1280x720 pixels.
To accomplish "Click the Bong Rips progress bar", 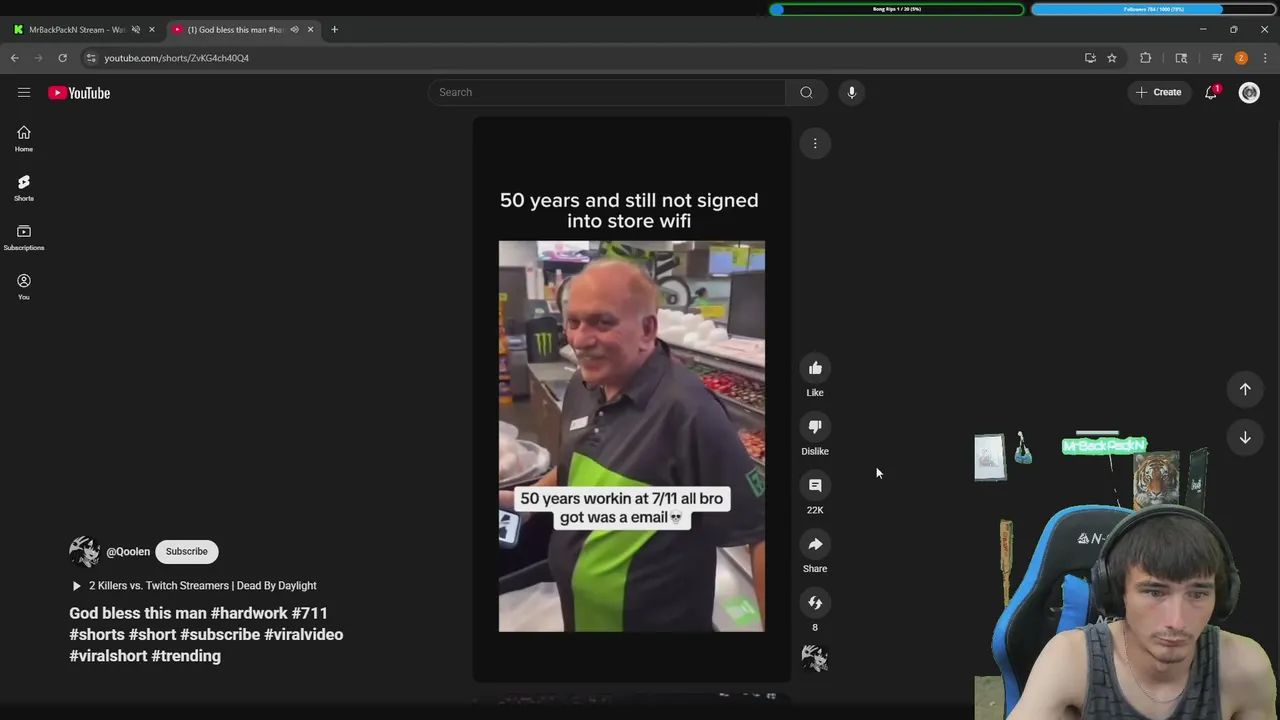I will (897, 9).
